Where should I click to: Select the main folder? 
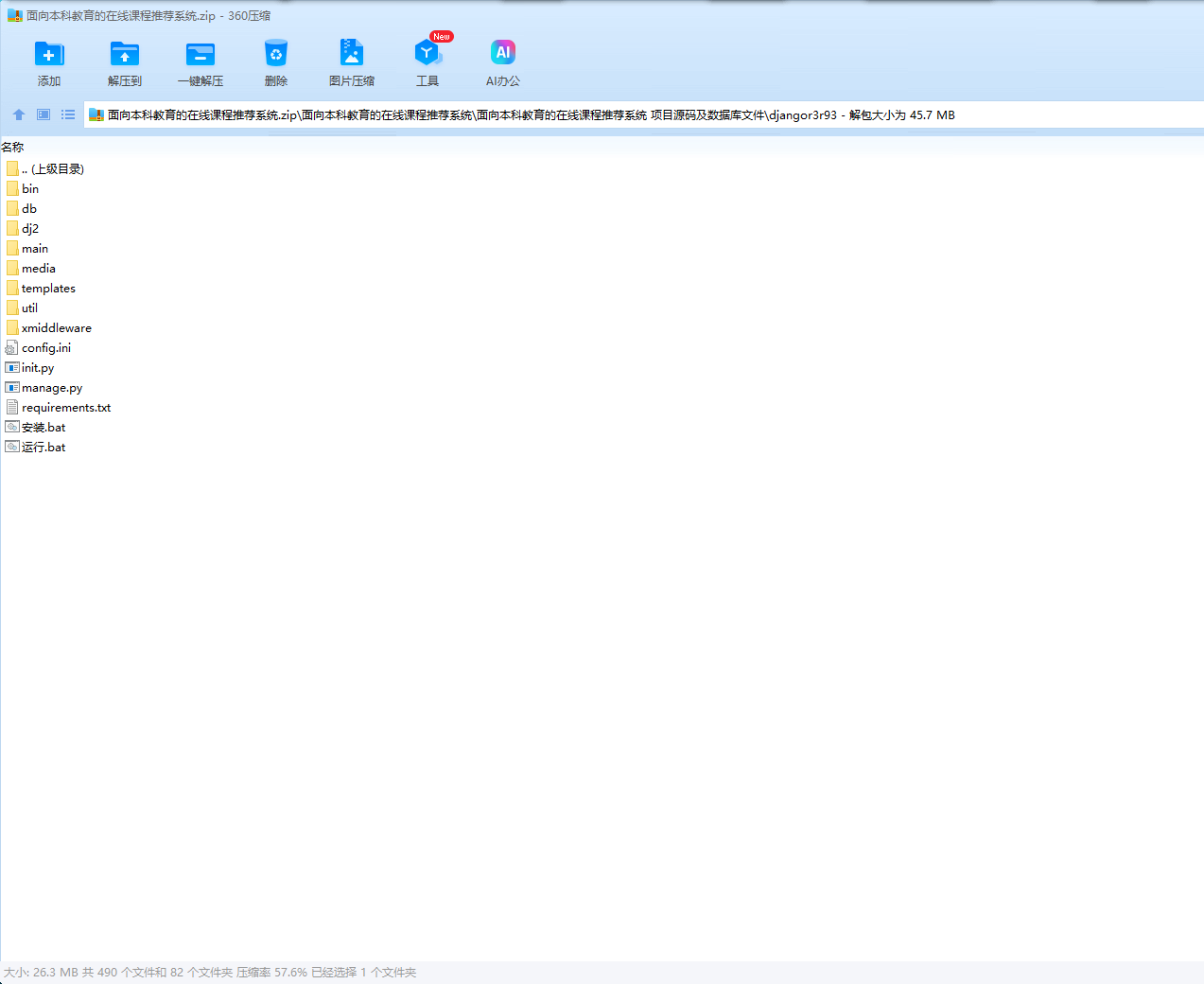point(27,248)
